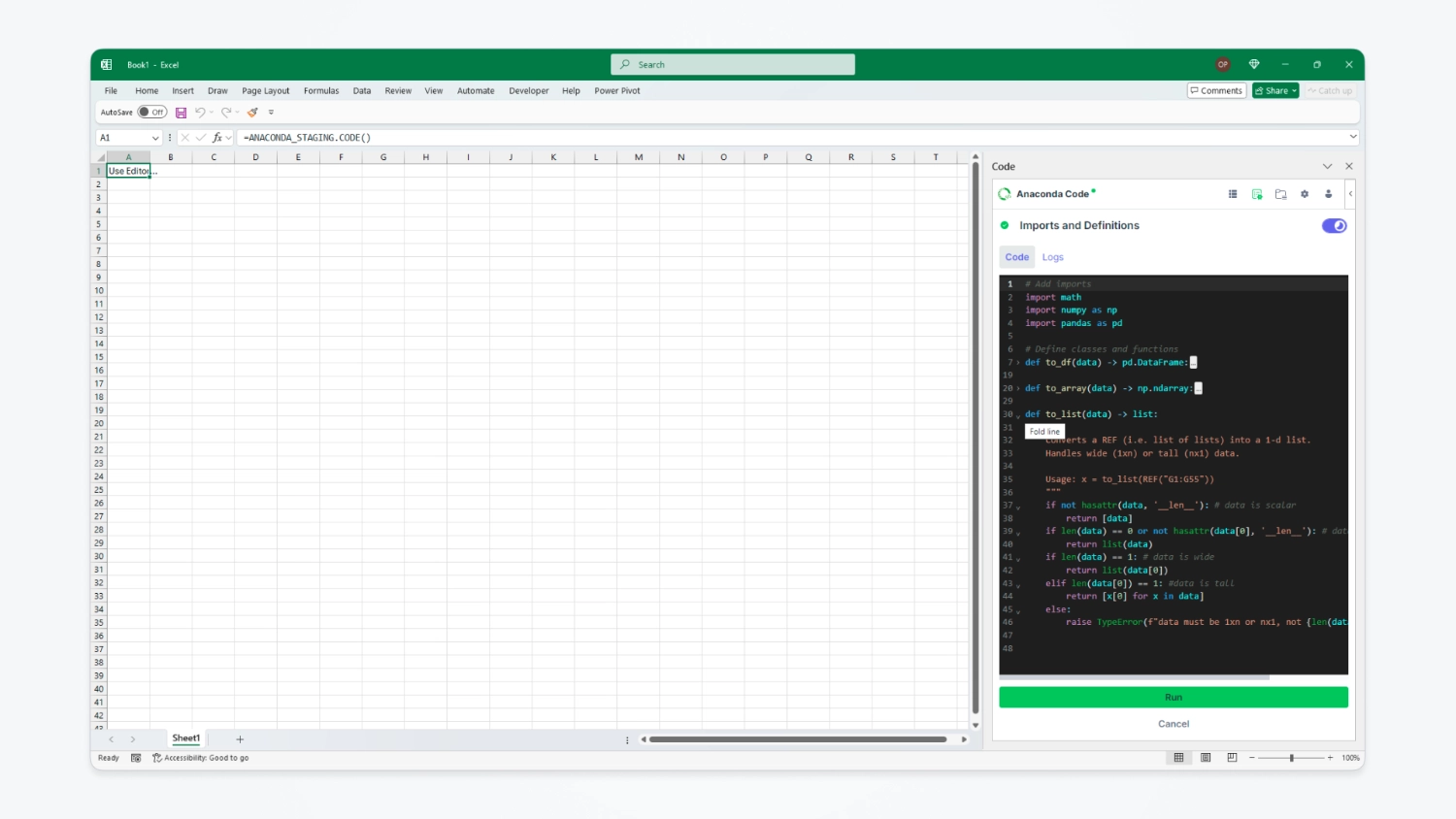Click the formula bar Cancel X icon

(184, 138)
